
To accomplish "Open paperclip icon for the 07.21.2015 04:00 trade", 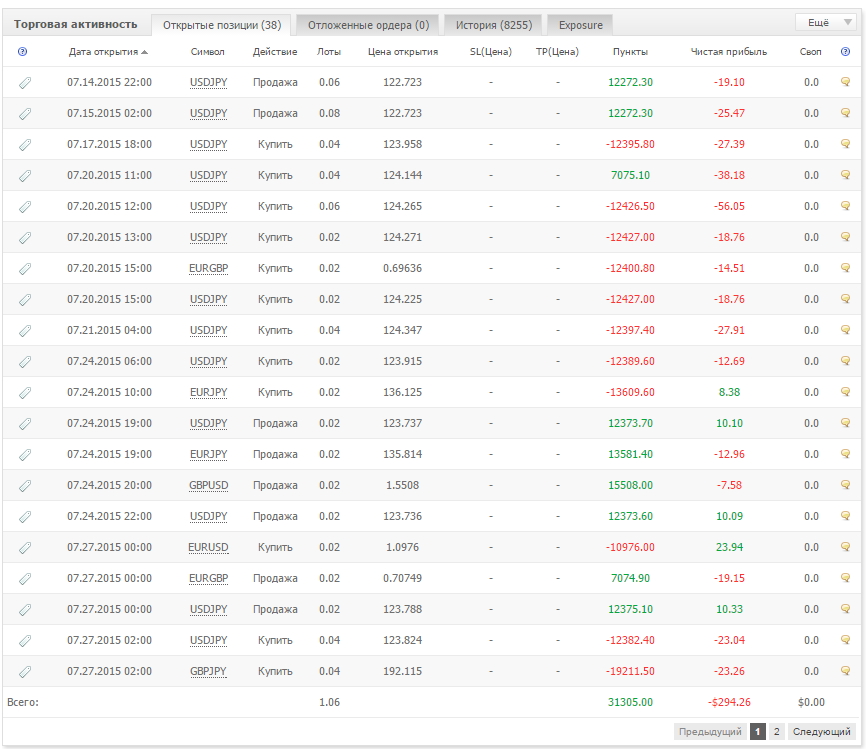I will click(25, 331).
